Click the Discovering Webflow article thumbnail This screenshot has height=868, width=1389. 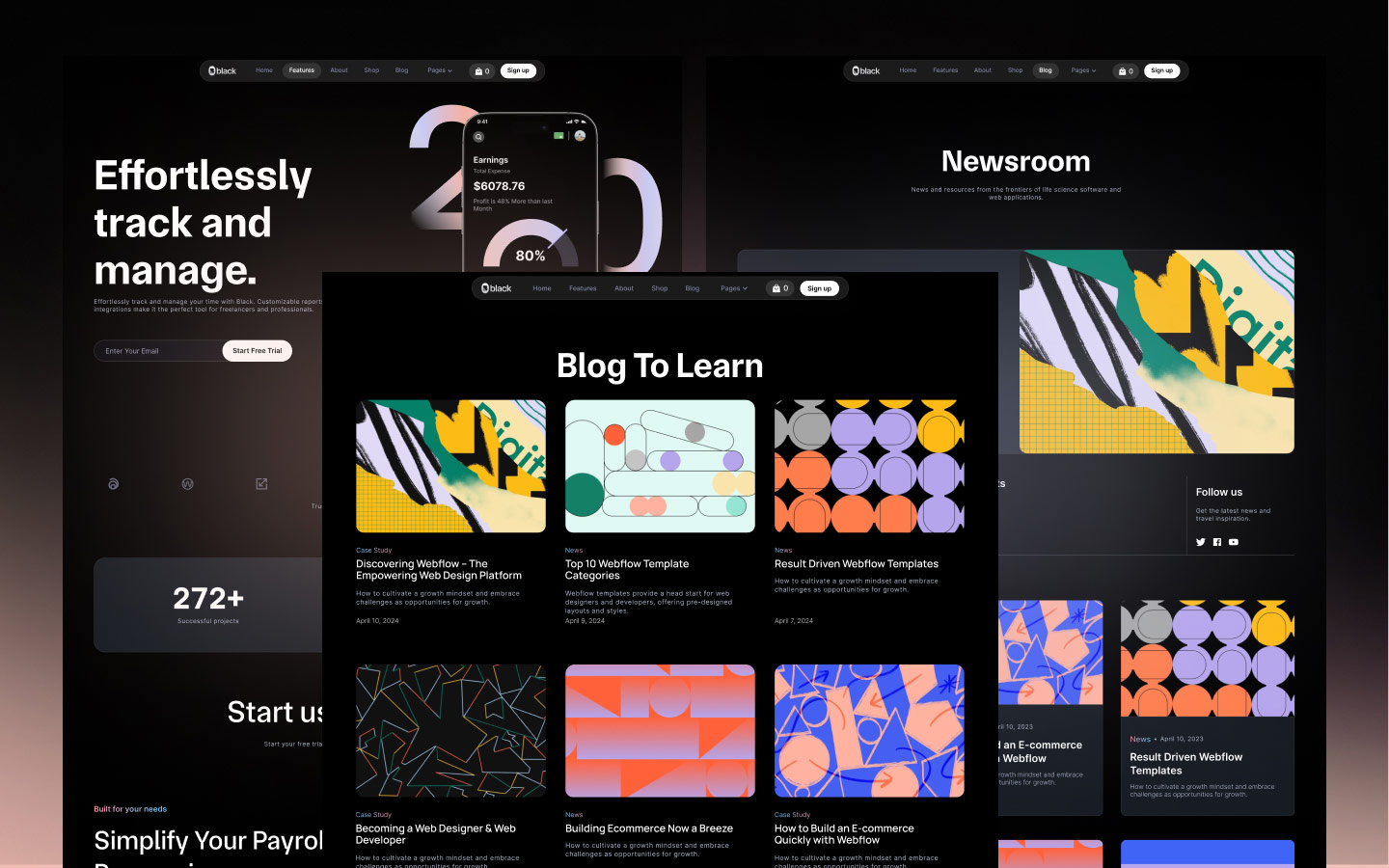click(x=450, y=466)
